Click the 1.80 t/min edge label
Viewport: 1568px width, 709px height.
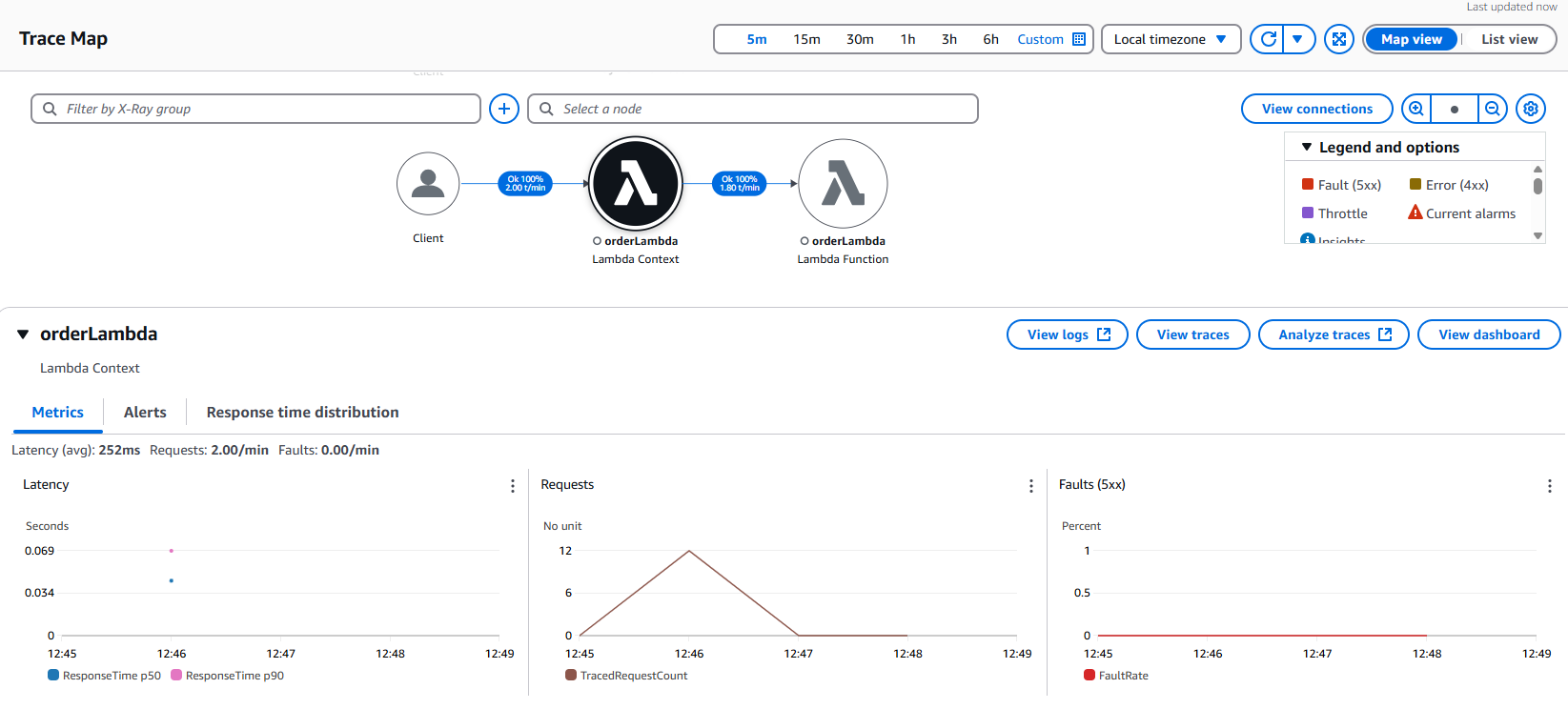740,184
